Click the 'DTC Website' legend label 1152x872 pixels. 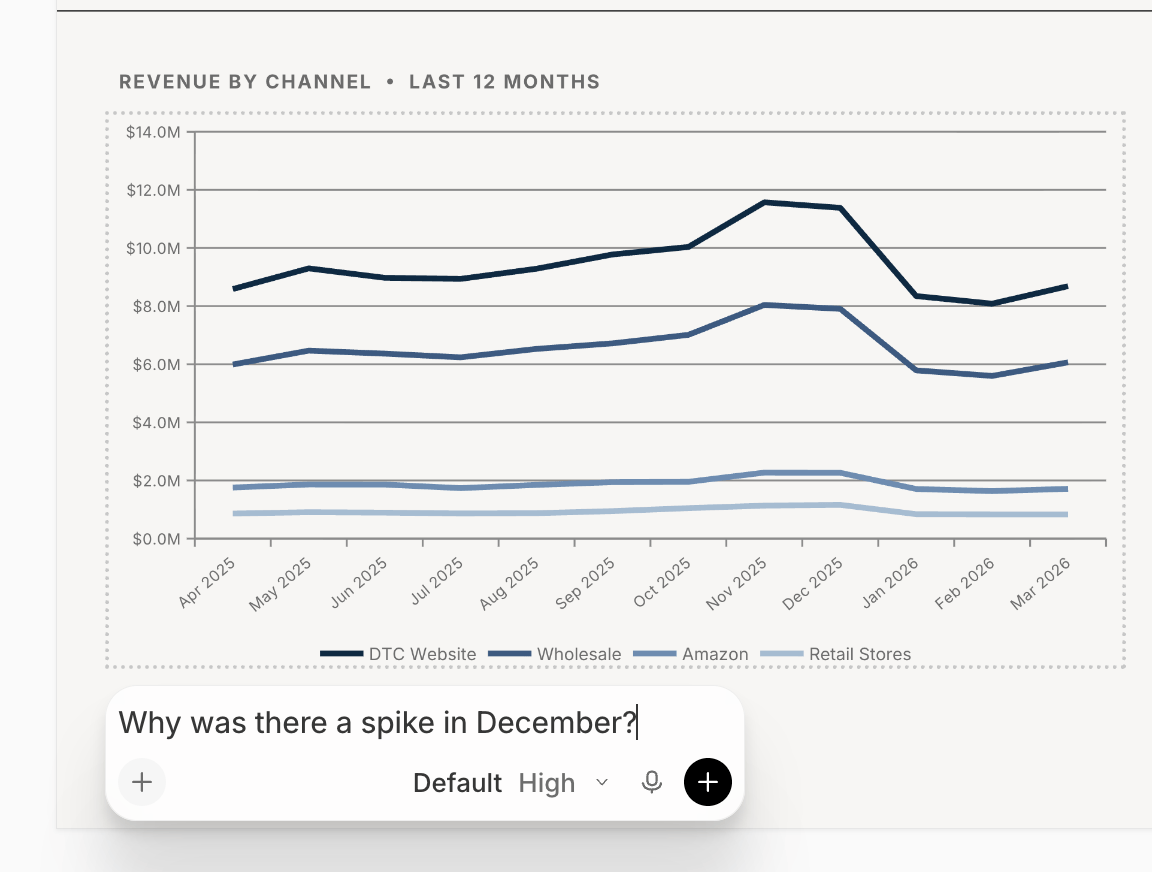(422, 654)
